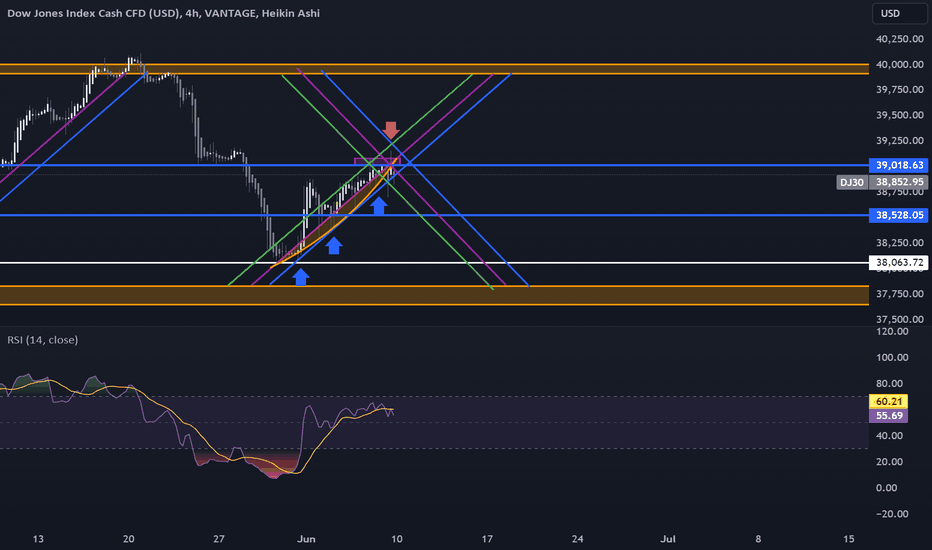This screenshot has width=932, height=550.
Task: Click the 39,250.00 price axis label
Action: [x=899, y=140]
